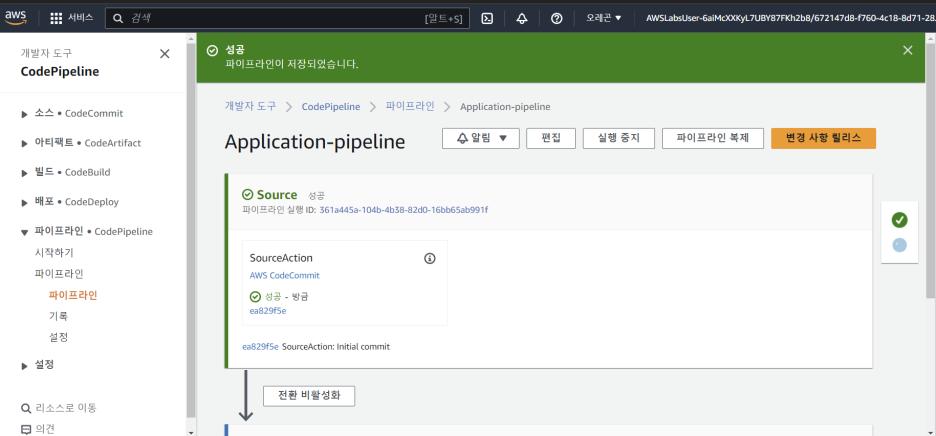Click the 변경 사항 릴리스 button
The image size is (936, 436).
pyautogui.click(x=824, y=138)
